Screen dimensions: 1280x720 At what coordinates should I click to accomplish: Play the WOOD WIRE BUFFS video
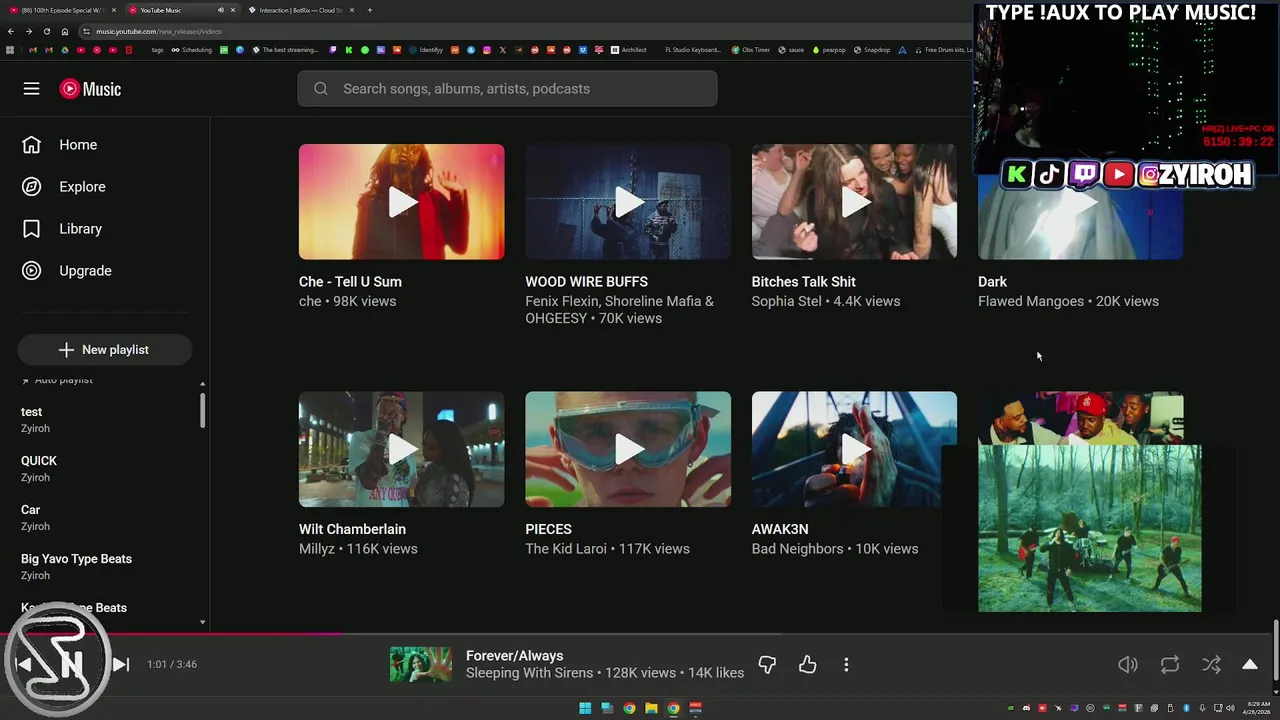coord(628,202)
